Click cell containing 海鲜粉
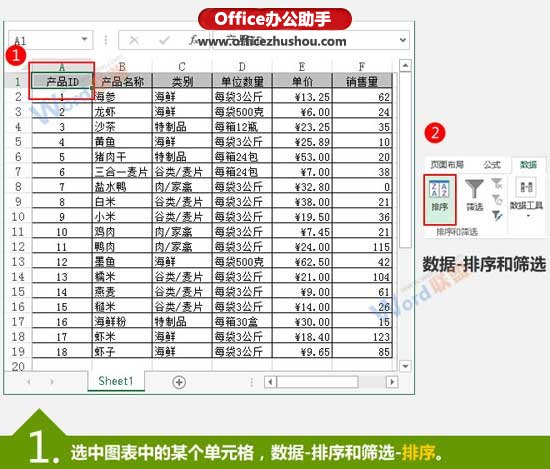Image resolution: width=550 pixels, height=469 pixels. [122, 322]
